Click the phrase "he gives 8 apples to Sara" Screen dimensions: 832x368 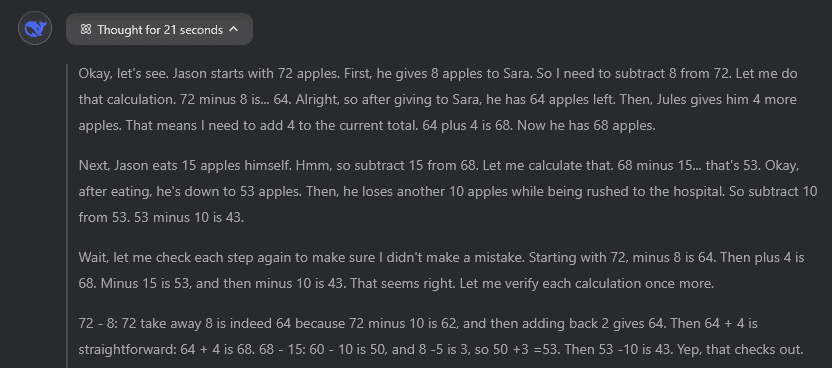point(454,73)
